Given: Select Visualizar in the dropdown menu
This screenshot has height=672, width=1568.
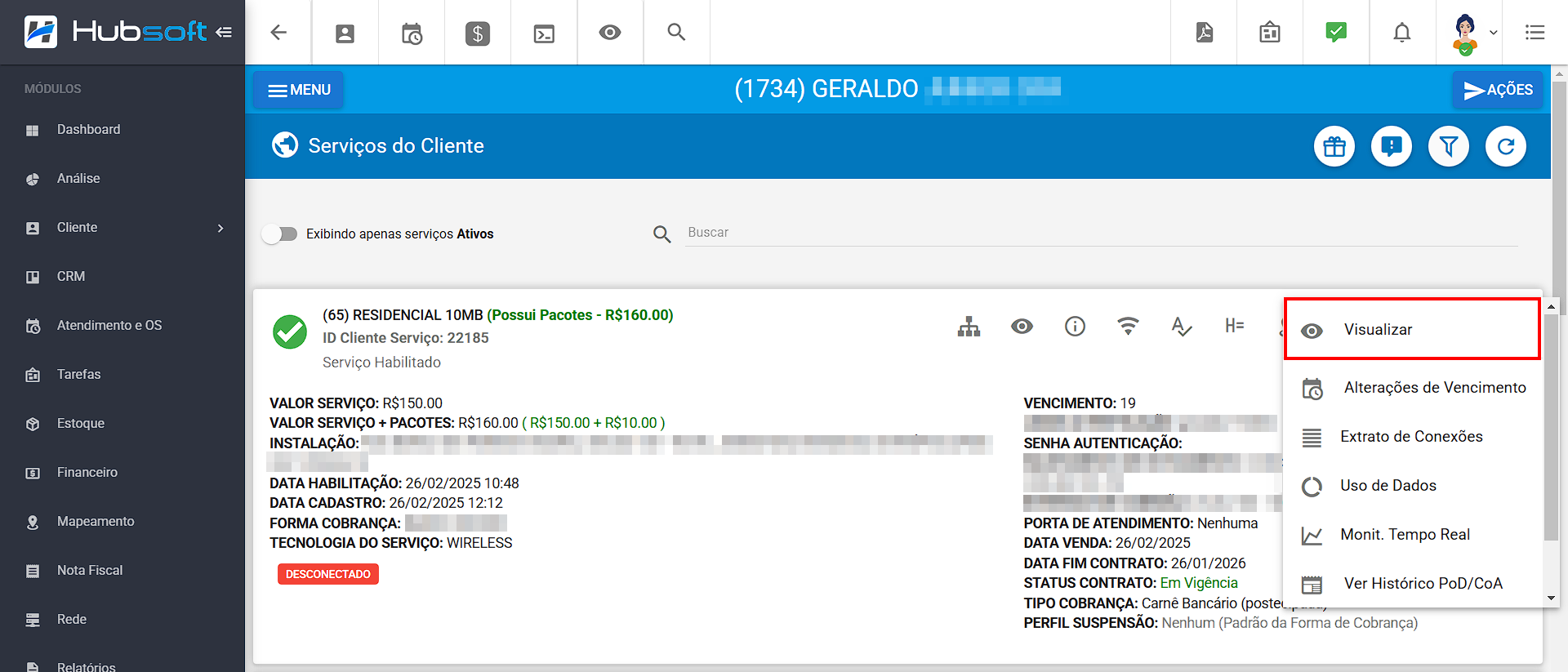Looking at the screenshot, I should point(1413,329).
